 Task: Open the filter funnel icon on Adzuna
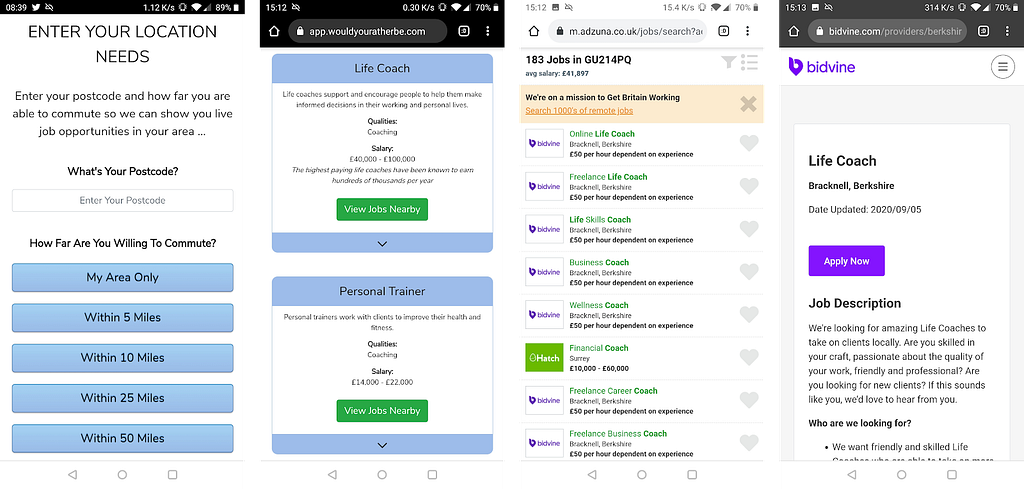[x=729, y=62]
